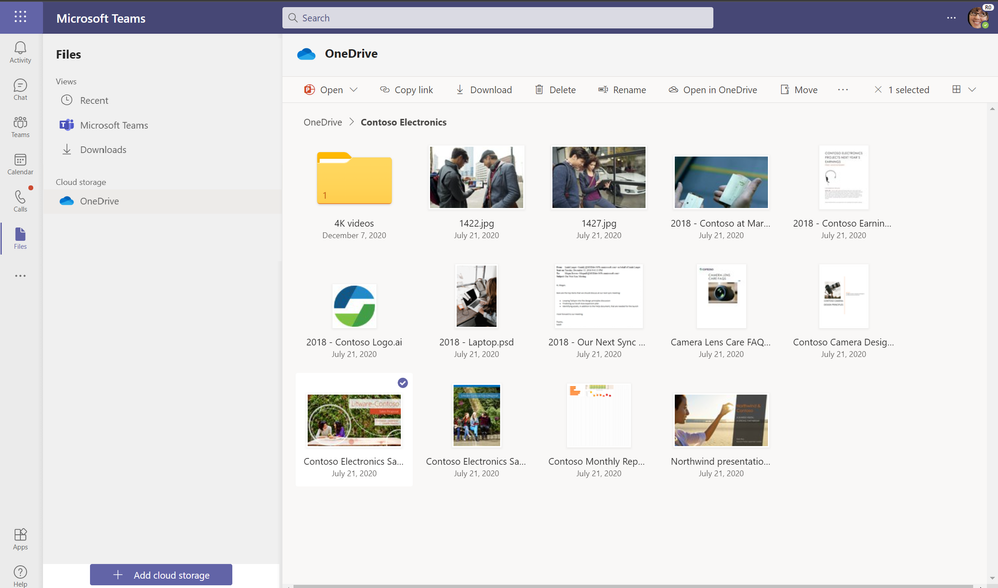
Task: Select Northwind presentatio... file
Action: coord(720,419)
